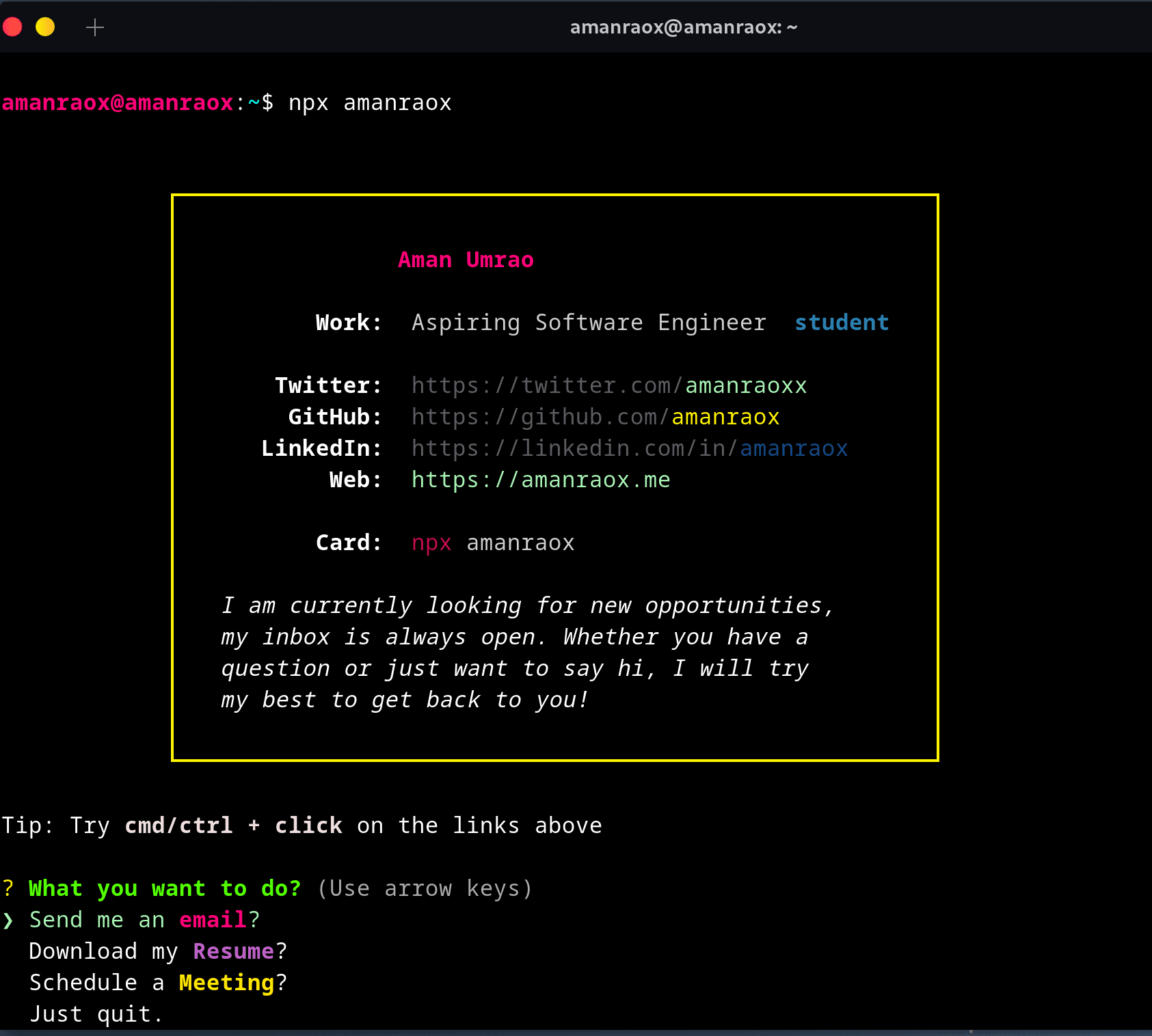Viewport: 1152px width, 1036px height.
Task: Click the red close window button
Action: pos(12,27)
